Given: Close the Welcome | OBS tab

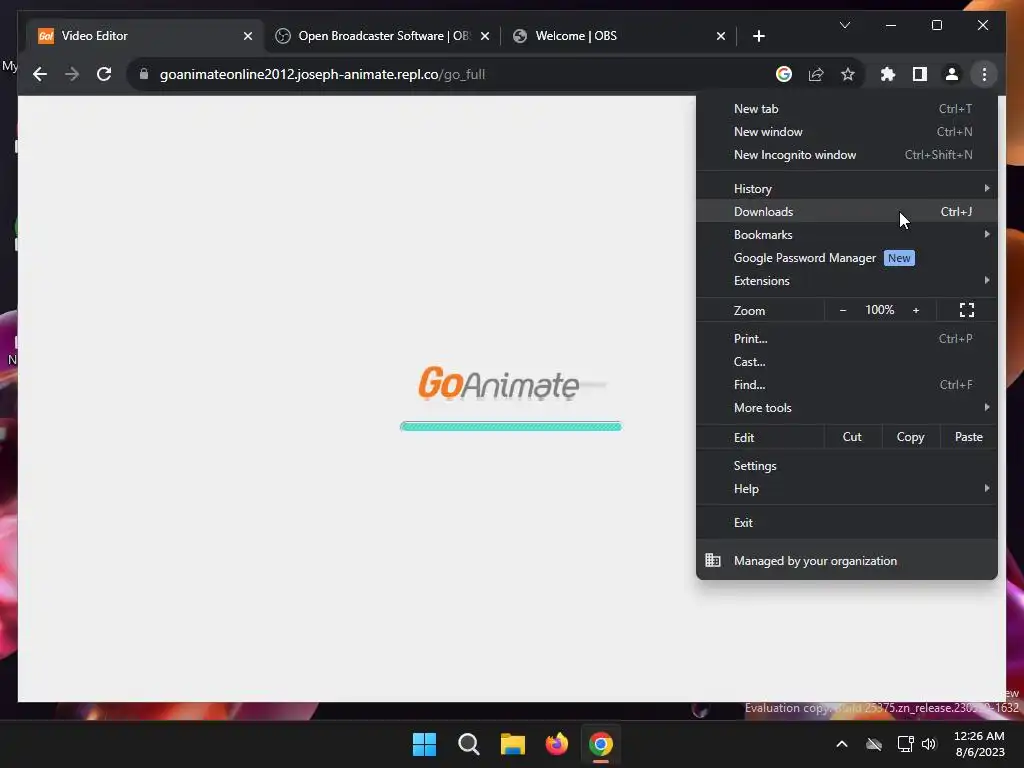Looking at the screenshot, I should pos(720,36).
